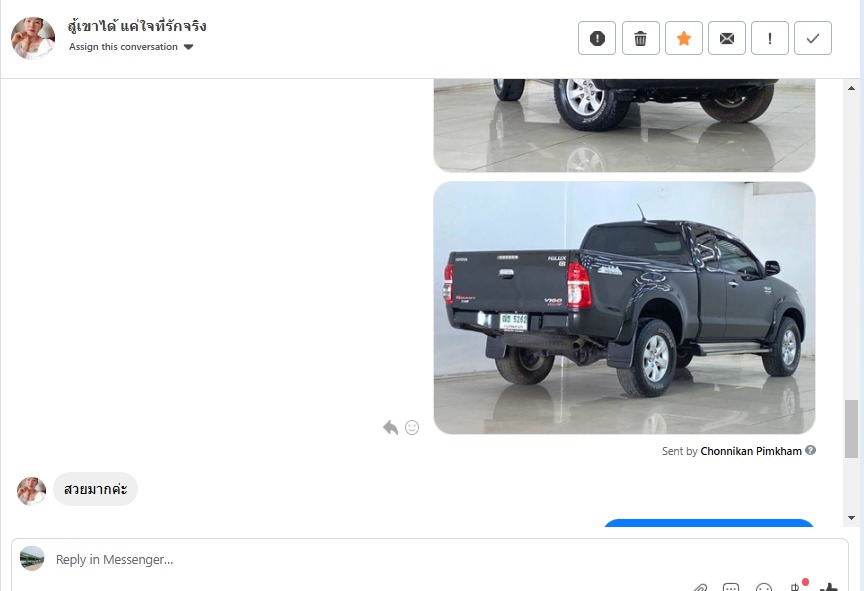Add emoji reaction to the photo message
Screen dimensions: 864x591
412,427
